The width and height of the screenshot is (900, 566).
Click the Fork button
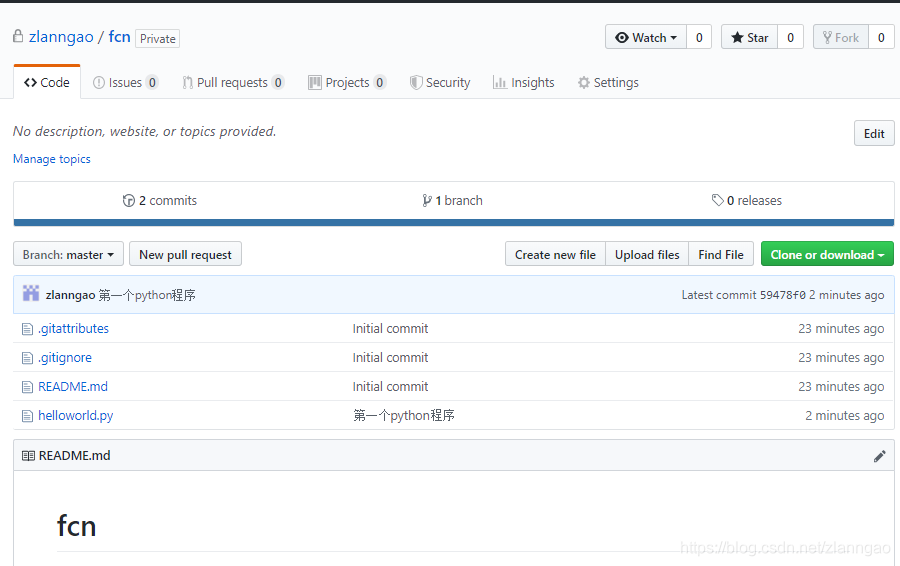click(x=841, y=37)
